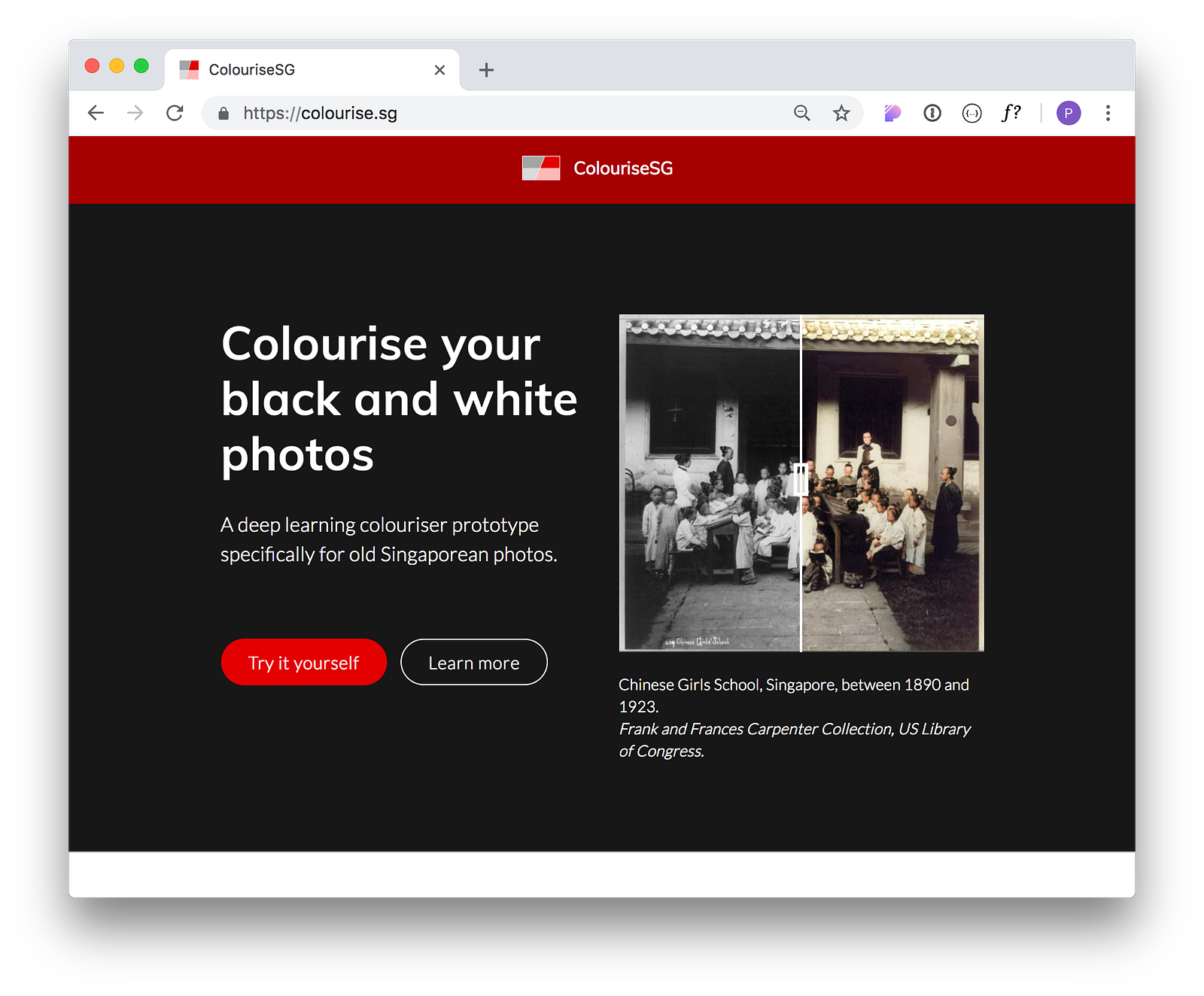The width and height of the screenshot is (1204, 996).
Task: Go back using the browser back arrow
Action: tap(96, 113)
